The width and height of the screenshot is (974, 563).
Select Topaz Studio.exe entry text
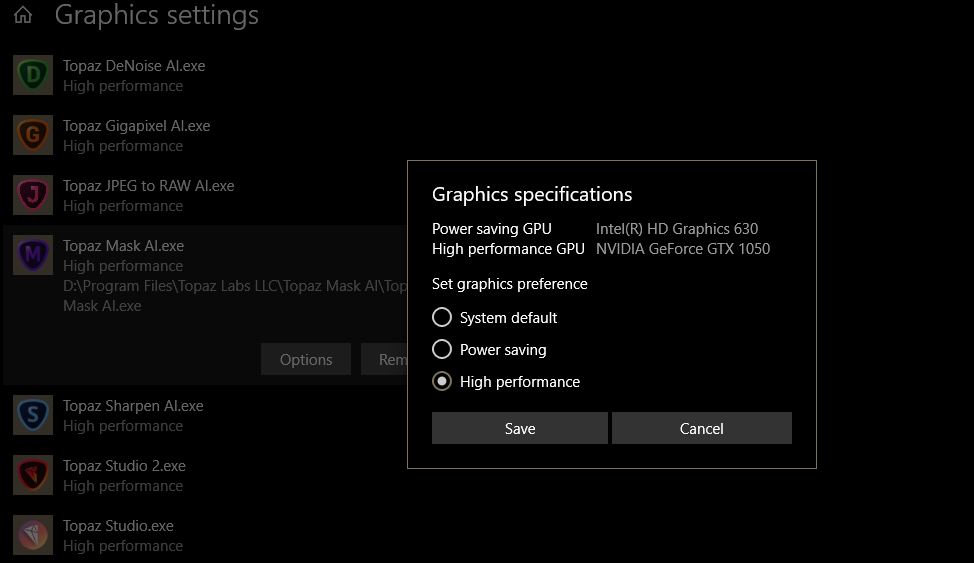118,526
